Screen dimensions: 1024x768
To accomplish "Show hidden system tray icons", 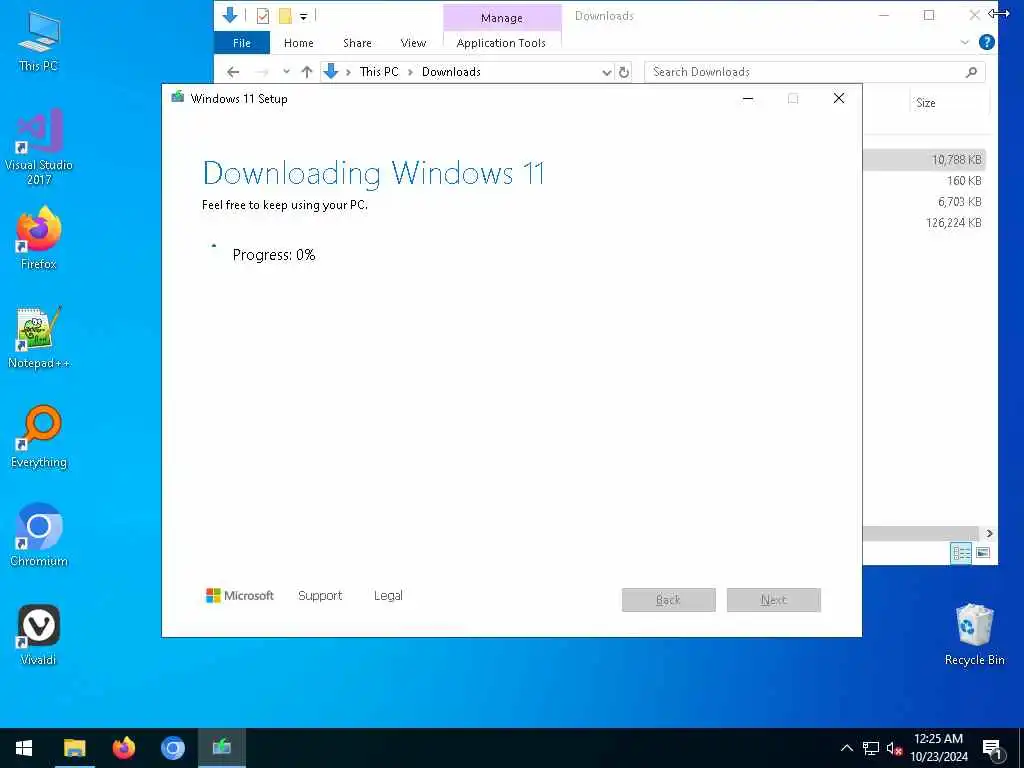I will click(x=846, y=748).
